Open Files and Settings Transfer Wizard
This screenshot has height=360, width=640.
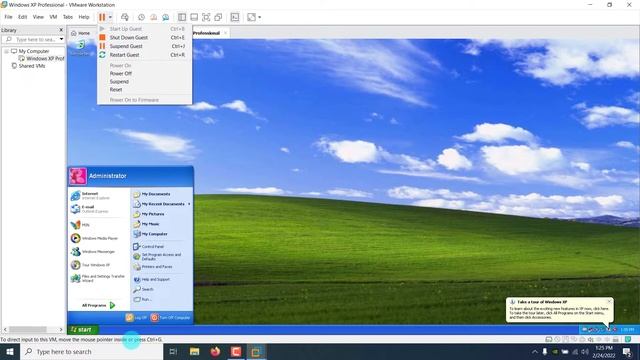point(99,279)
